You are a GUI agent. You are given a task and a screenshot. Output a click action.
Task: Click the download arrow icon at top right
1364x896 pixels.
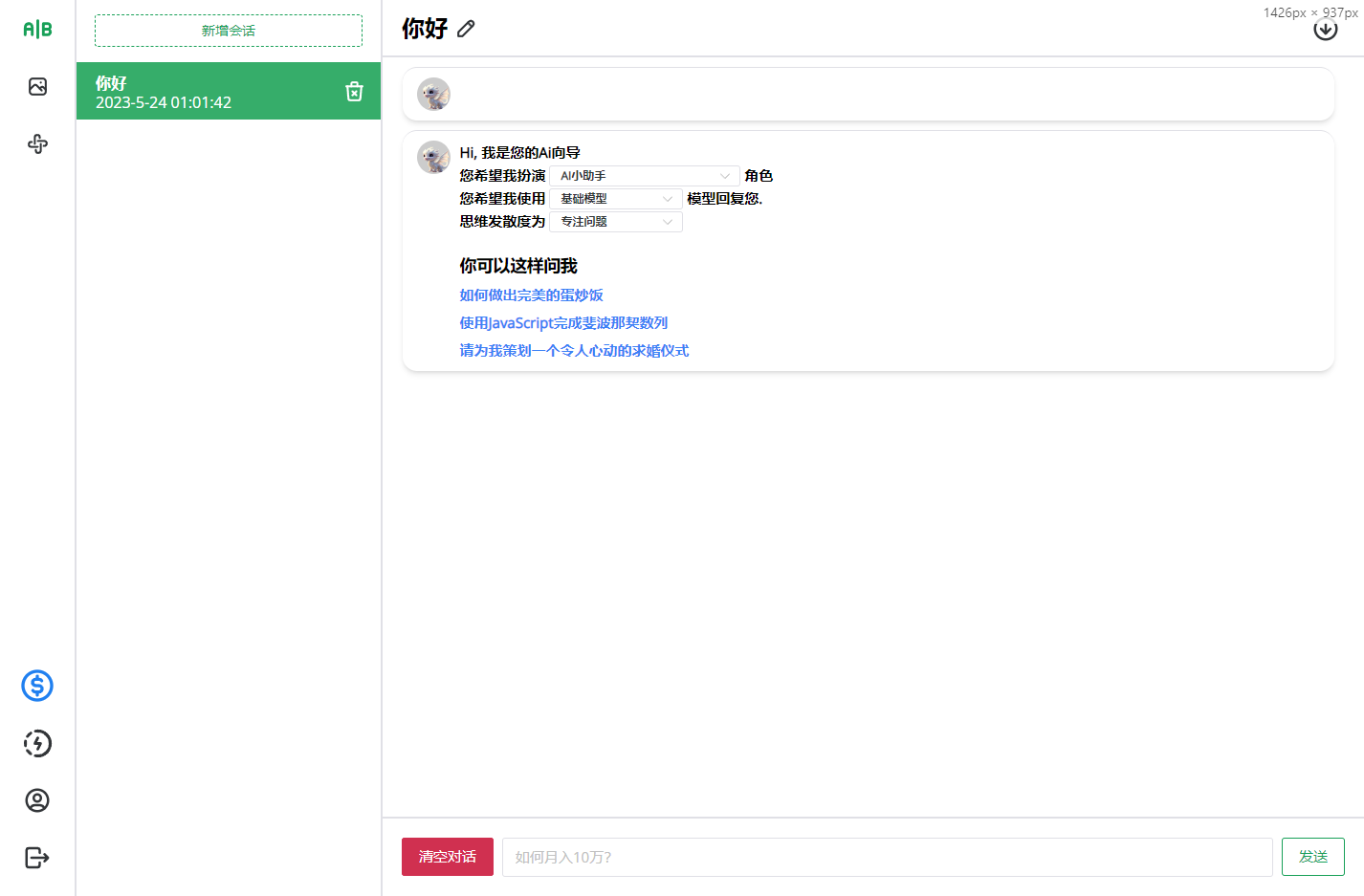(1326, 30)
